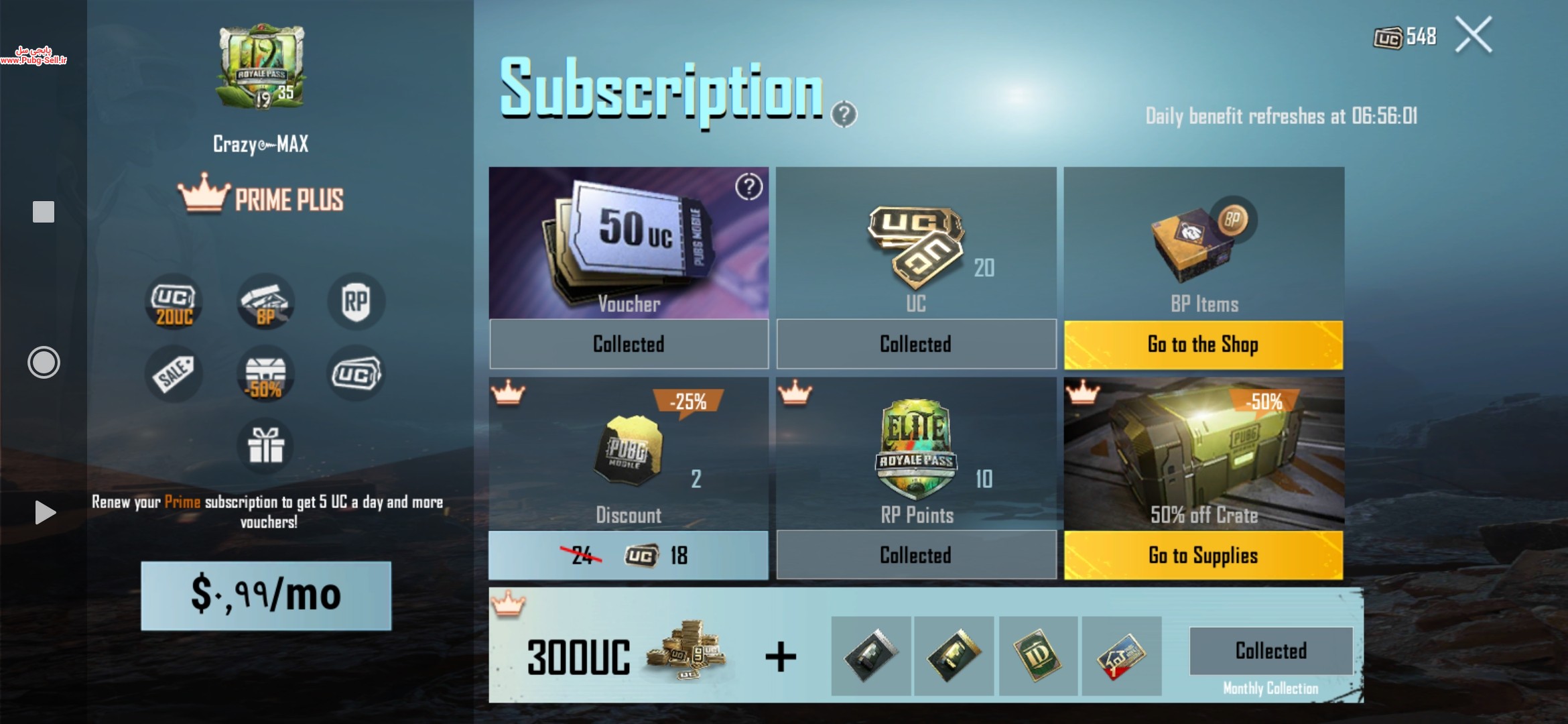Image resolution: width=1568 pixels, height=724 pixels.
Task: Close the Subscription screen
Action: pos(1474,34)
